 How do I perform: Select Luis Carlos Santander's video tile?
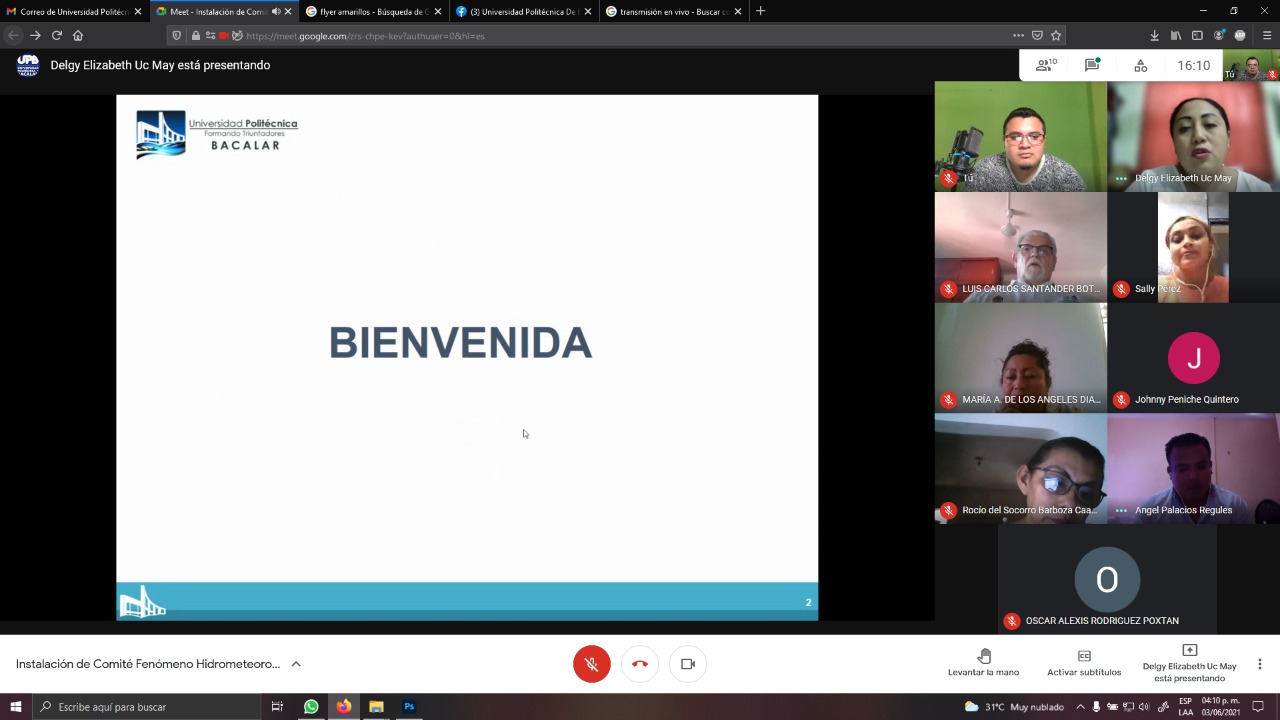coord(1021,248)
